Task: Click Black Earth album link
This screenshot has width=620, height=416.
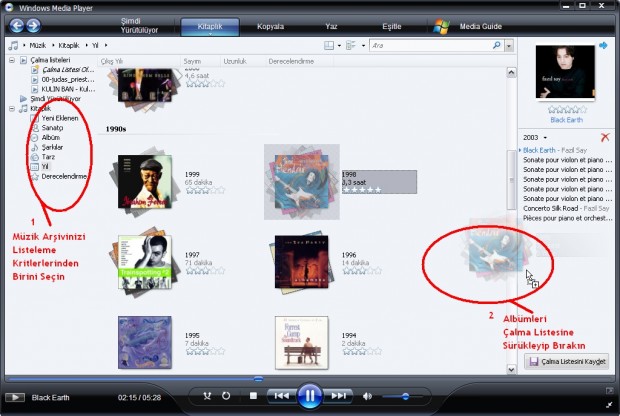Action: [x=566, y=120]
